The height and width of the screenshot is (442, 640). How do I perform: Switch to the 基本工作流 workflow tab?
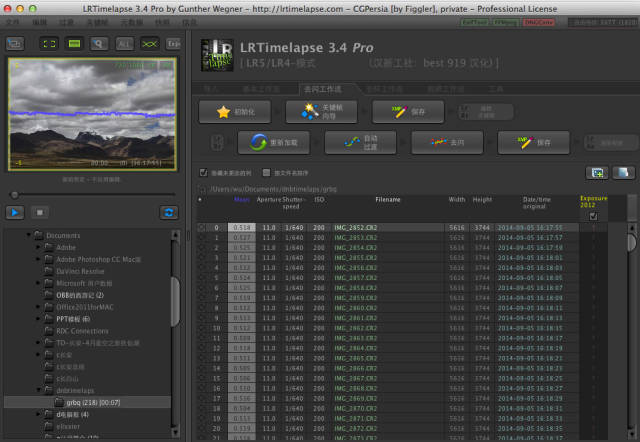pos(261,89)
